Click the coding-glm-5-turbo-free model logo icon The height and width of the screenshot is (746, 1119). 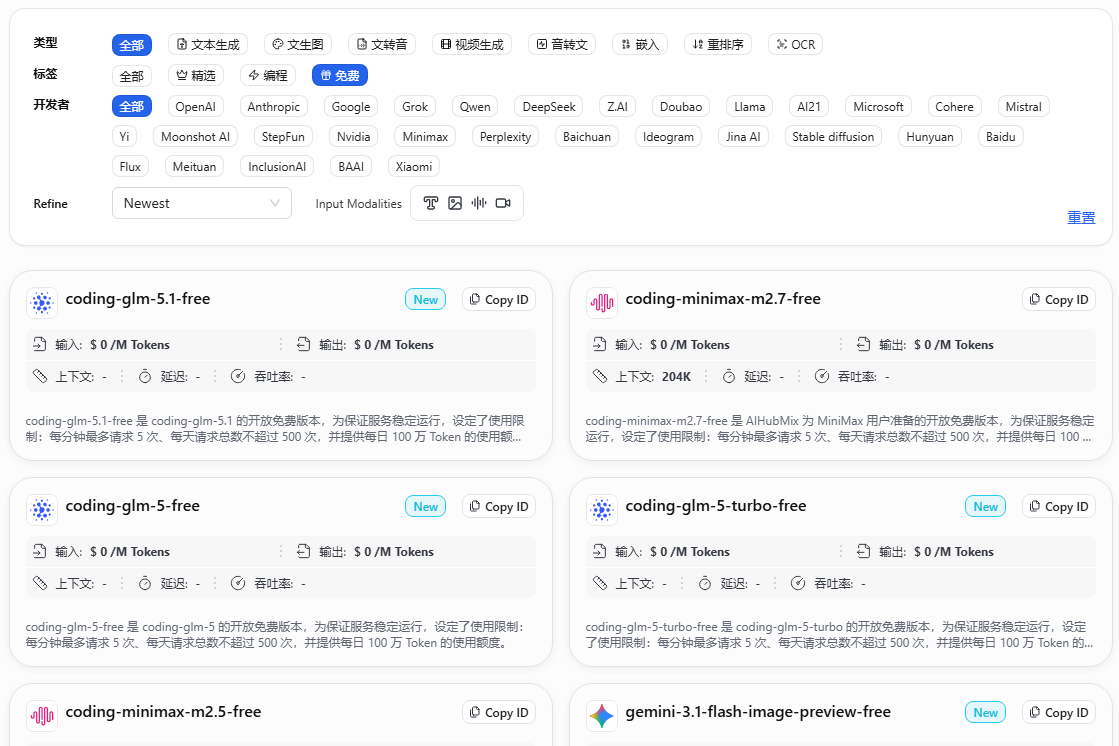(602, 510)
